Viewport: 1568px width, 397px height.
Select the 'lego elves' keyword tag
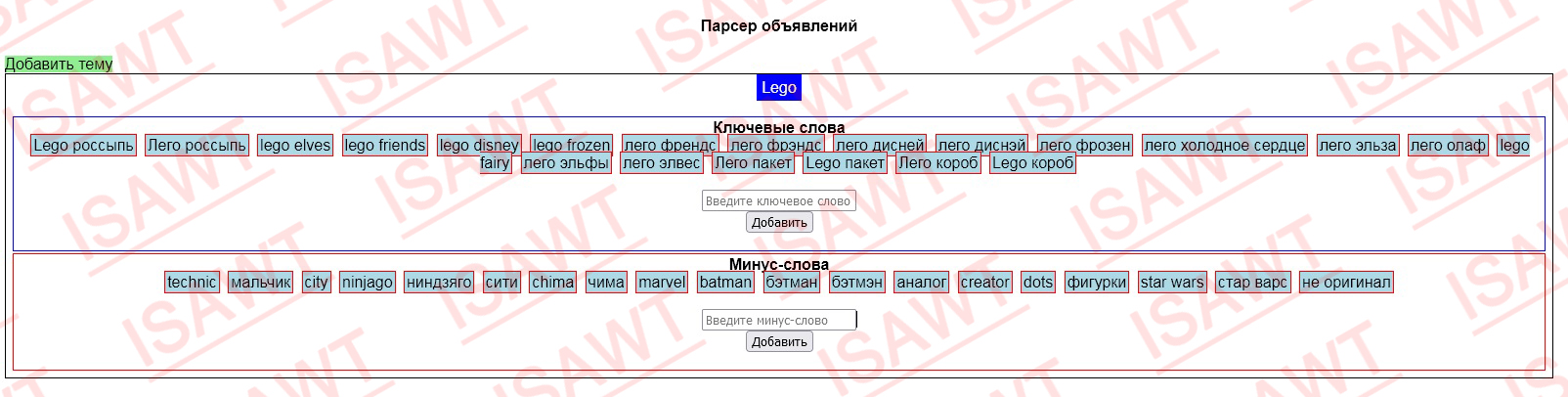point(295,145)
